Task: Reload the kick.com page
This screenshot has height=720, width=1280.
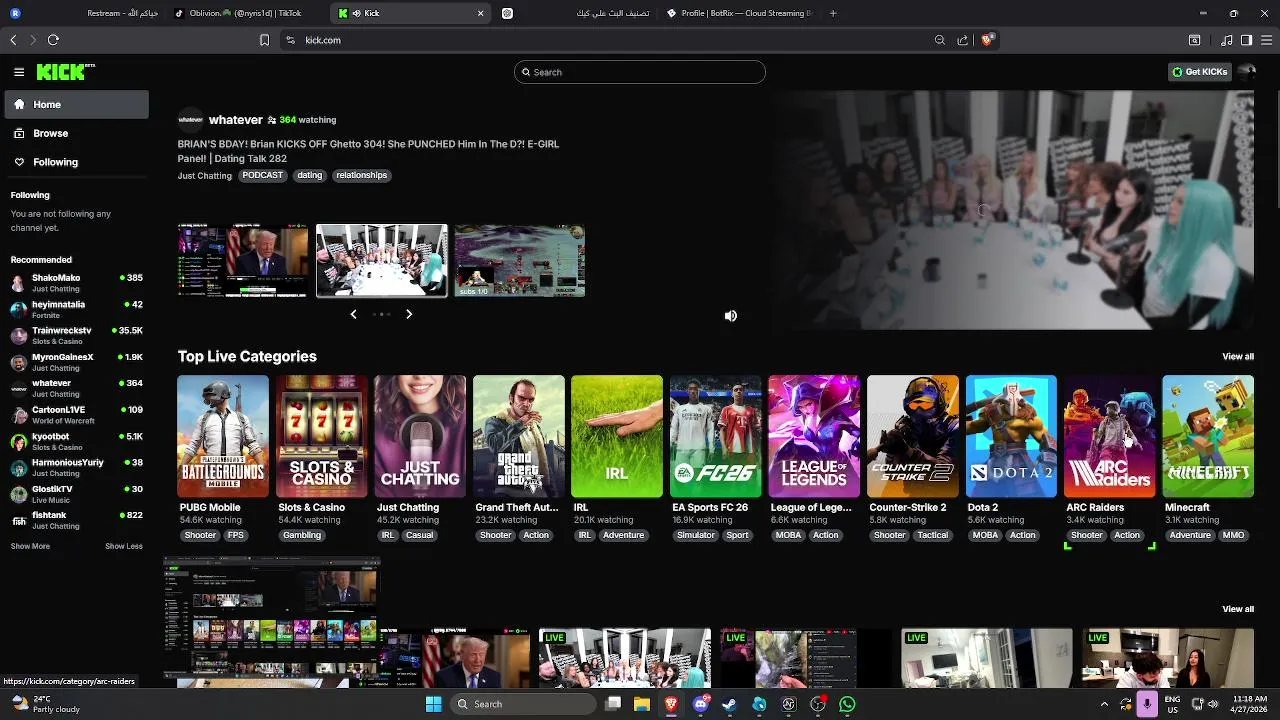Action: click(x=53, y=40)
